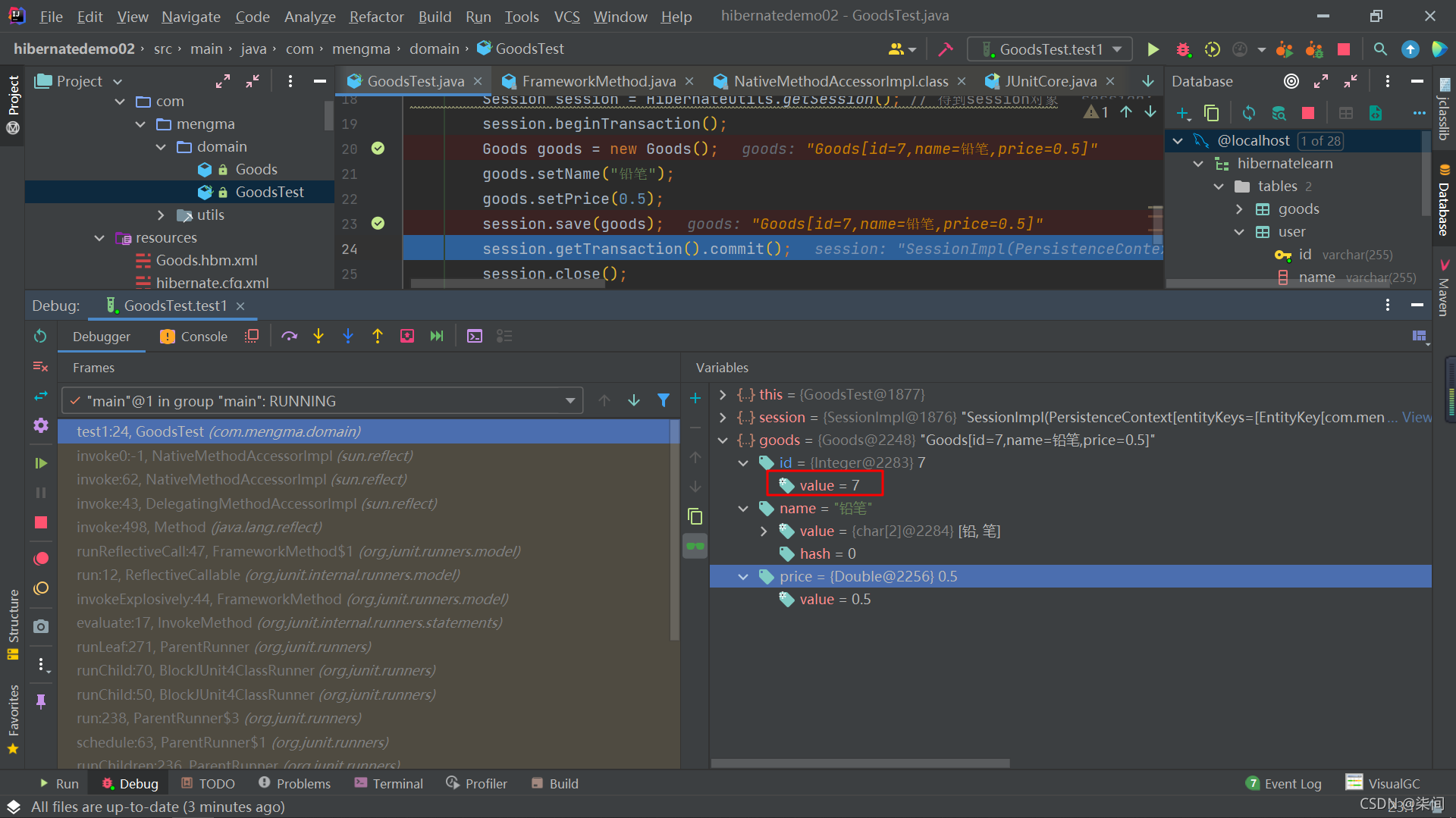The width and height of the screenshot is (1456, 818).
Task: Open Terminal tool window
Action: tap(388, 783)
